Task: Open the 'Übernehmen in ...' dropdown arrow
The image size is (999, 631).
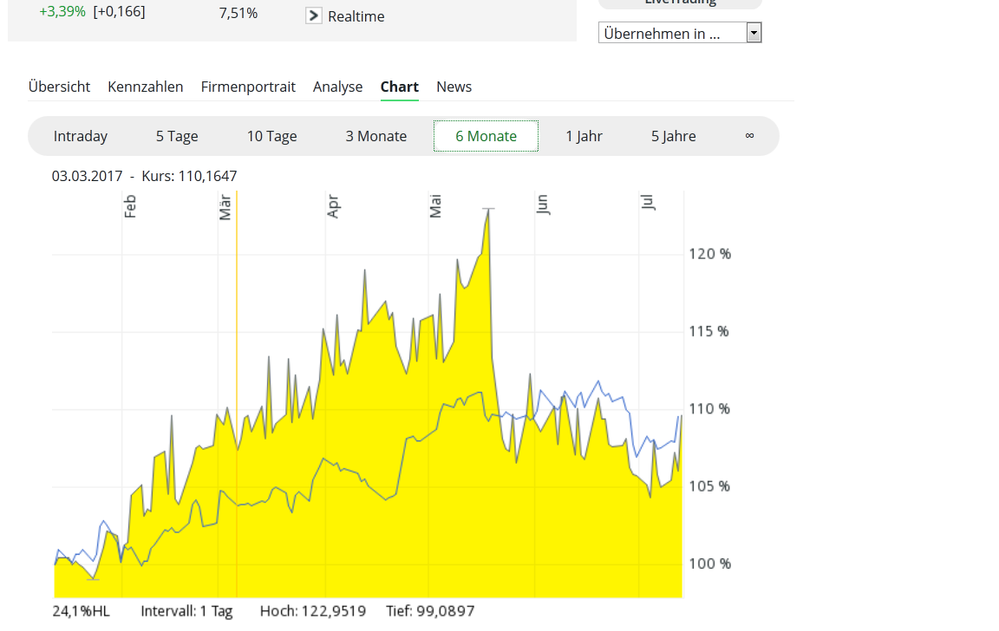Action: 754,32
